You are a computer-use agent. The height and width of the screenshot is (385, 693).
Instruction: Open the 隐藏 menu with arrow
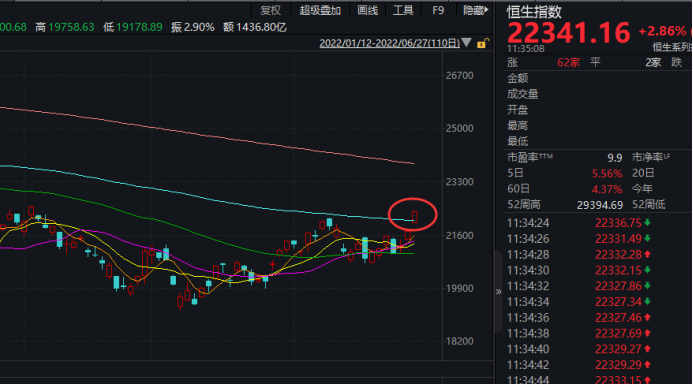point(475,10)
